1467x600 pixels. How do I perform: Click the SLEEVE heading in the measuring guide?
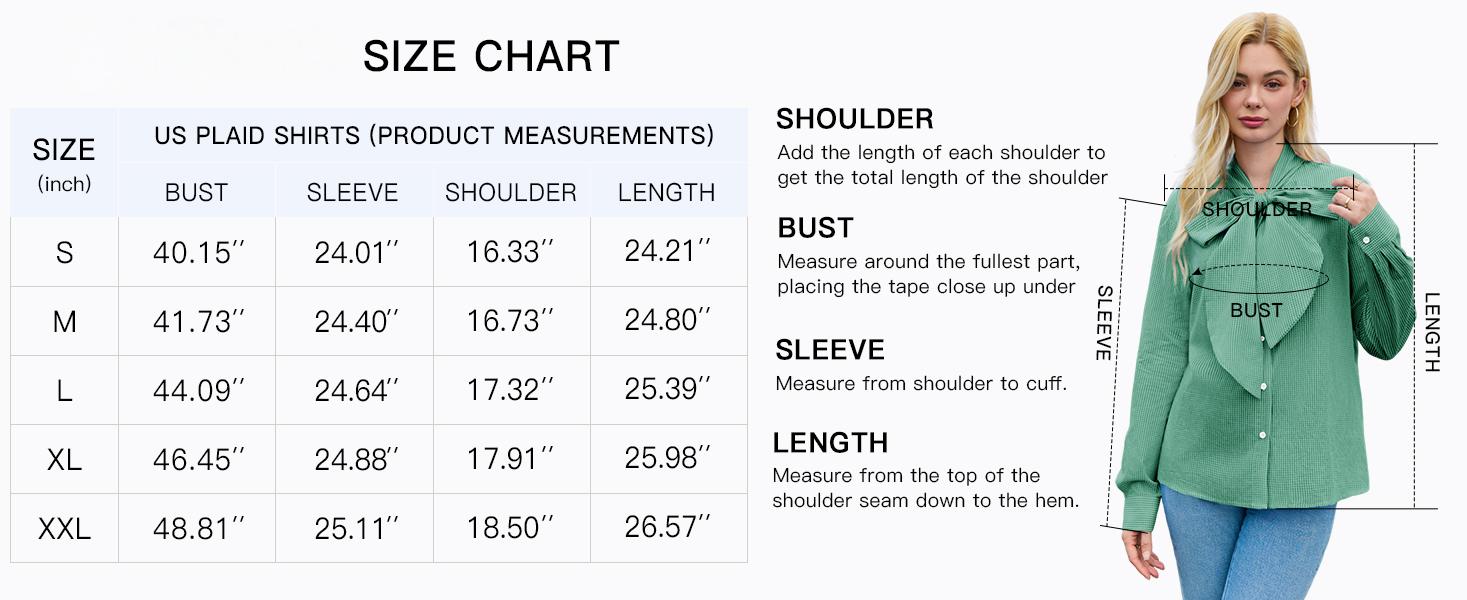[830, 350]
